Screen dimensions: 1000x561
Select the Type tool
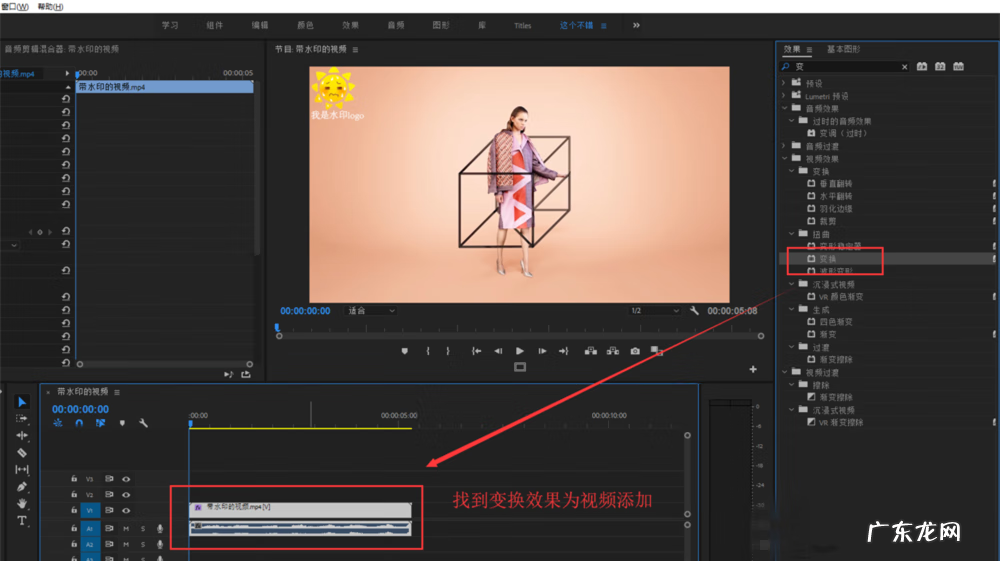[22, 521]
